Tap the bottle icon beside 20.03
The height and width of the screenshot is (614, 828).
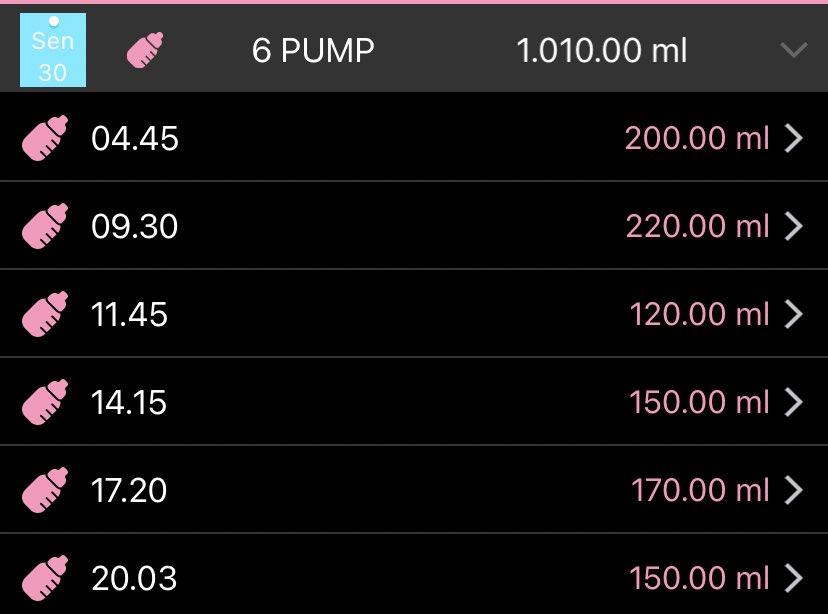click(x=45, y=578)
